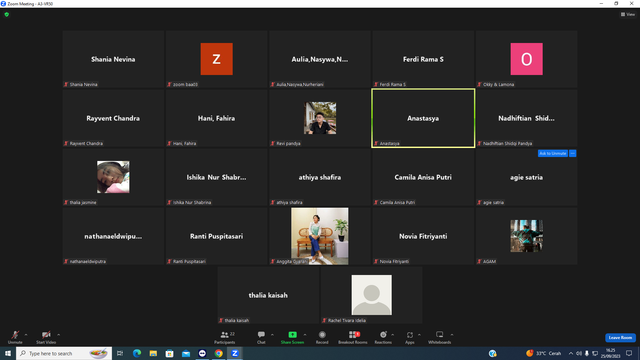Click the muted mic icon beside Hani, Fahira label

169,143
